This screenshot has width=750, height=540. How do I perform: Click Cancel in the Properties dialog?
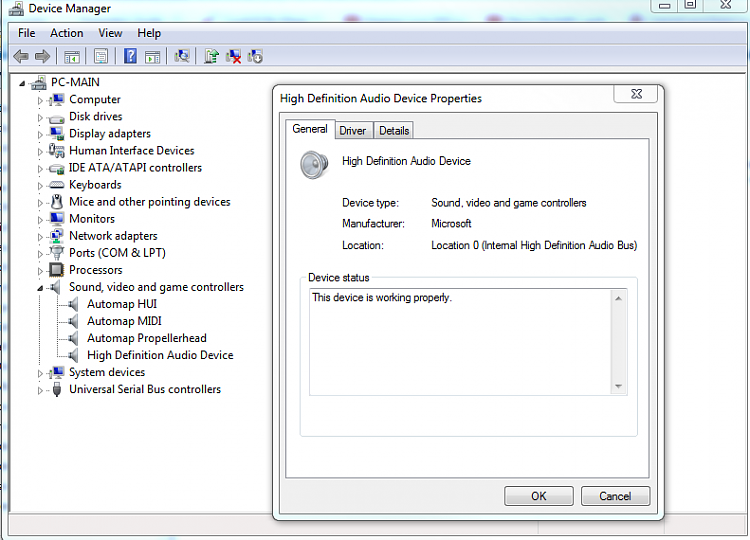[615, 496]
